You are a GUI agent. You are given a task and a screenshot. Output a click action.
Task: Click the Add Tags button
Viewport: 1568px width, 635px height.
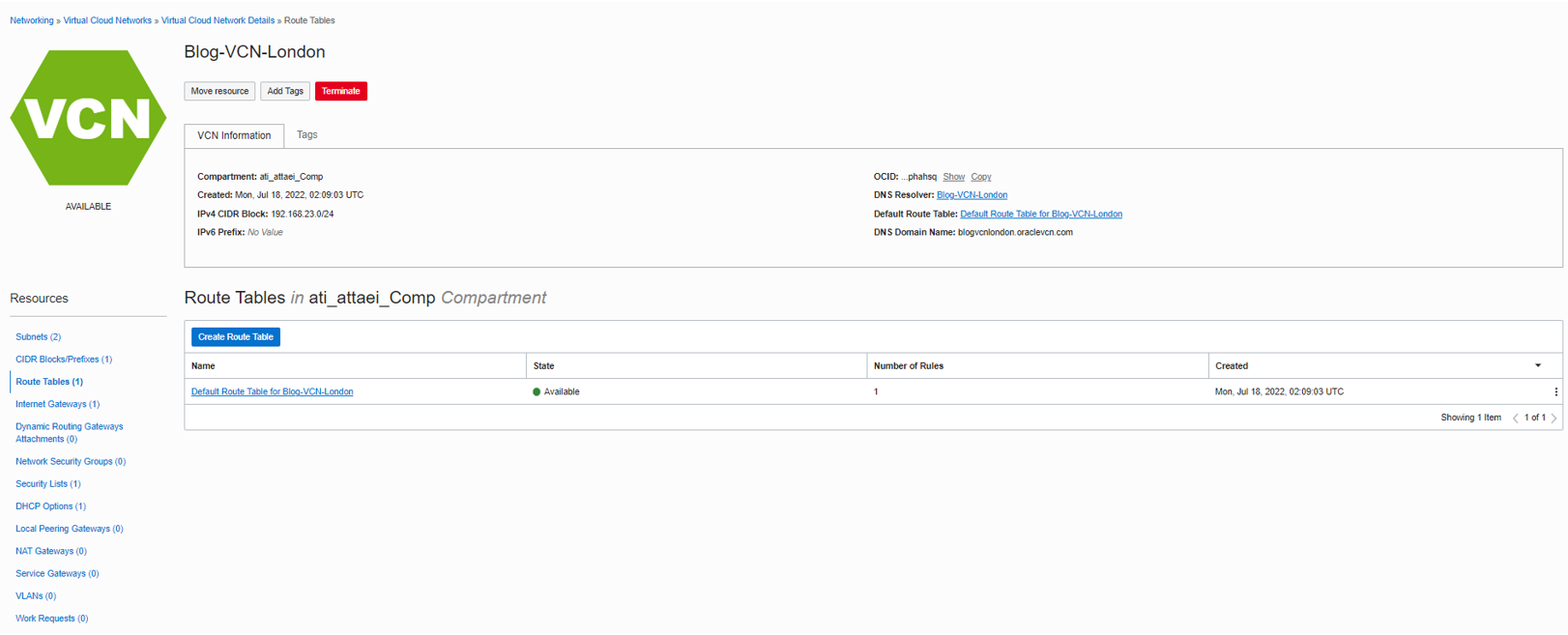[x=285, y=91]
